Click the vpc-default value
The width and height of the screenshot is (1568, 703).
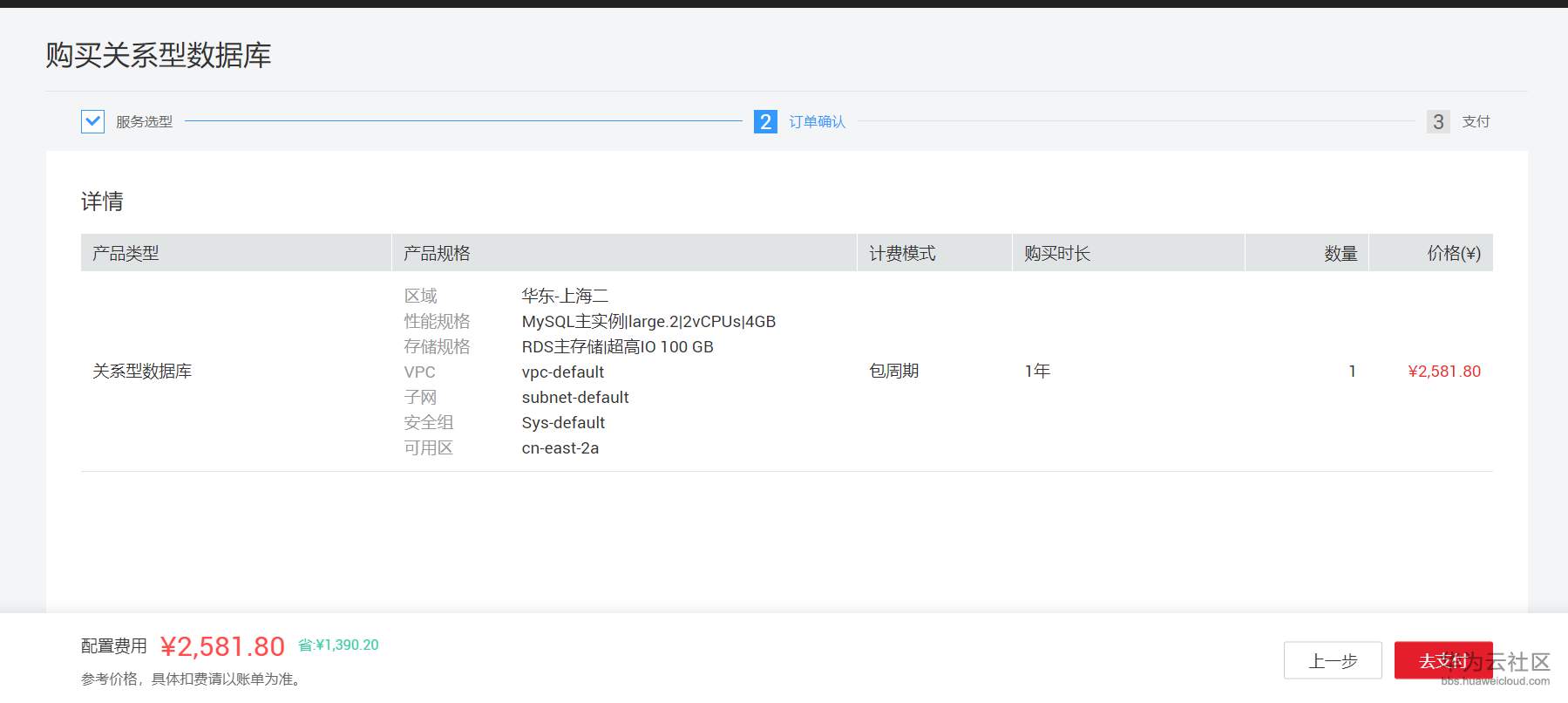point(563,372)
